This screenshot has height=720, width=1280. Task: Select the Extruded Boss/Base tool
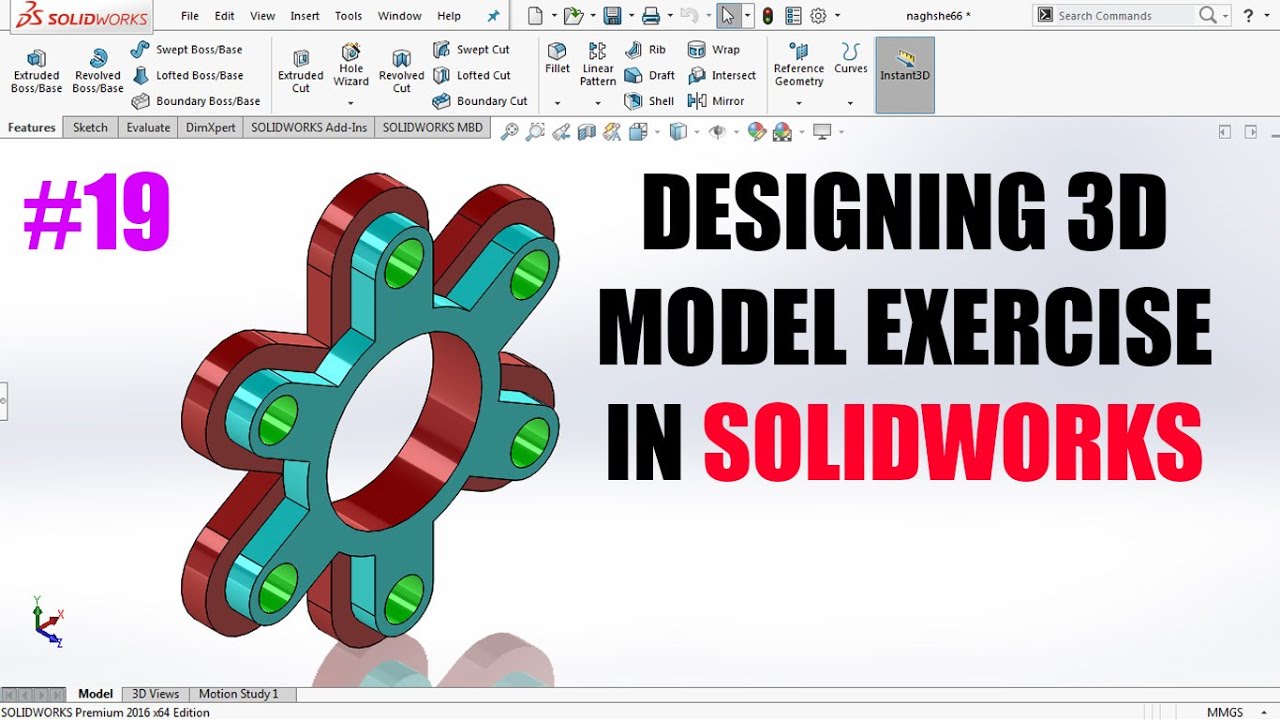pos(36,72)
